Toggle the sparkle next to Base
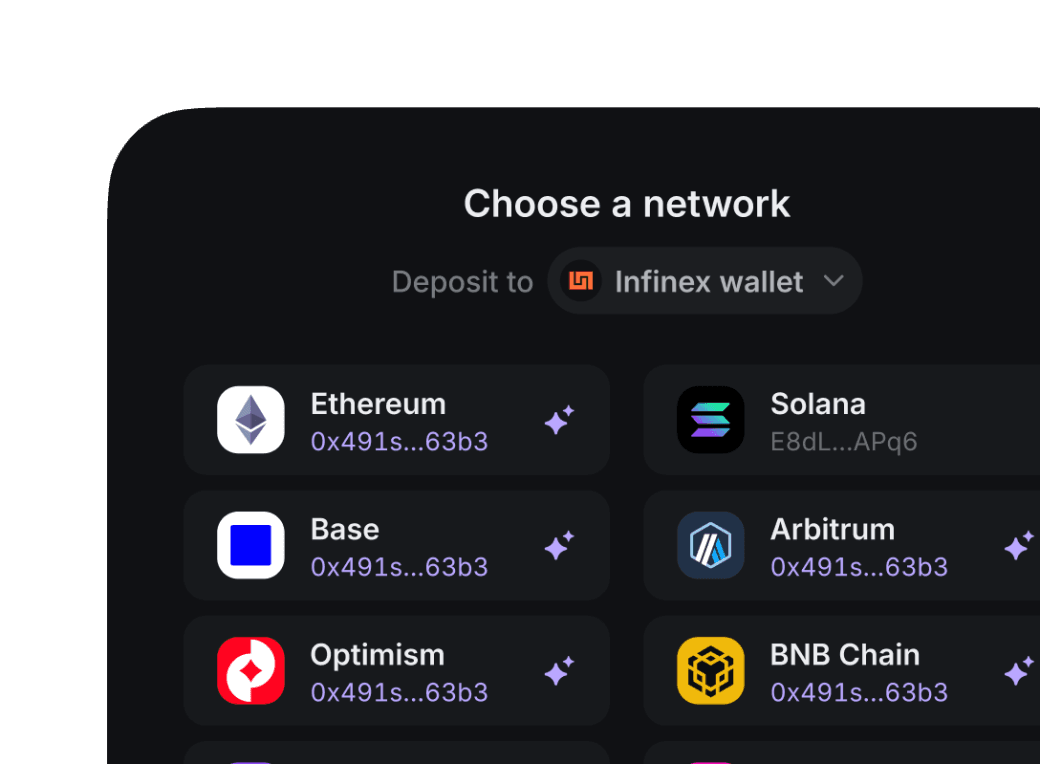1040x764 pixels. click(x=559, y=546)
